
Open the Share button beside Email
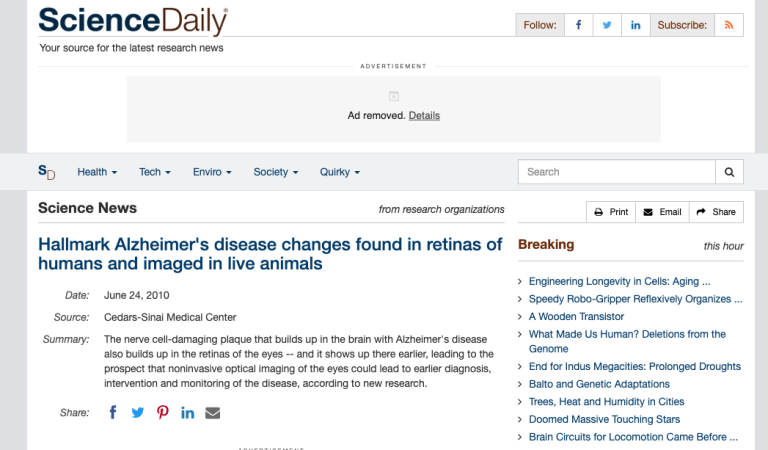[715, 212]
